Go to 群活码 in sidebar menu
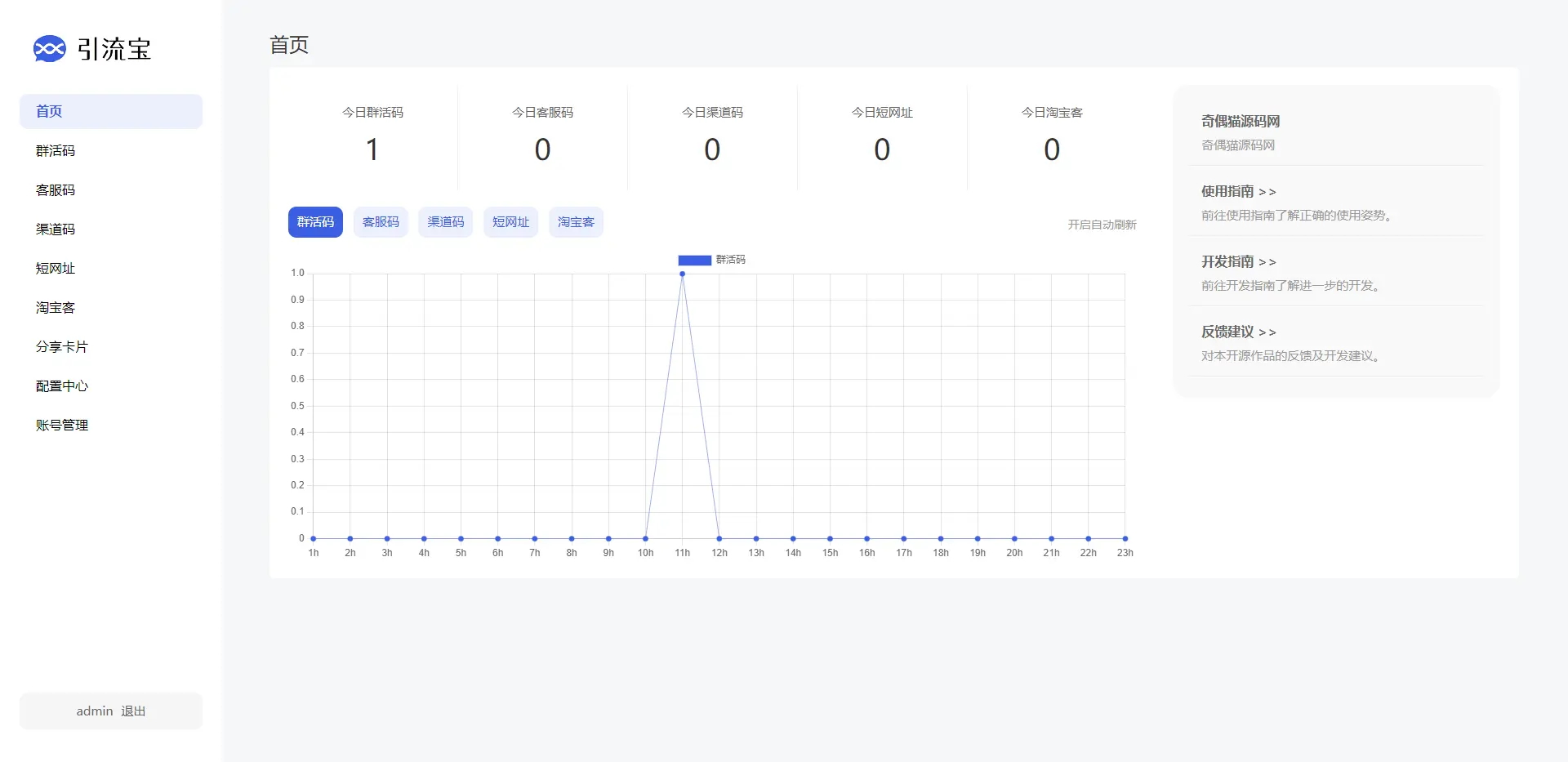The height and width of the screenshot is (762, 1568). (x=56, y=151)
